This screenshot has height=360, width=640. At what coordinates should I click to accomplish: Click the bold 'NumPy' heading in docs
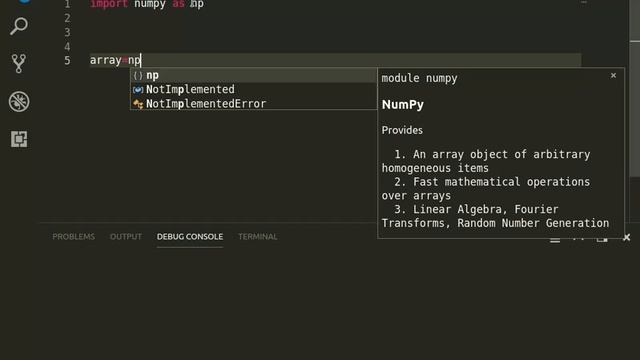point(402,105)
